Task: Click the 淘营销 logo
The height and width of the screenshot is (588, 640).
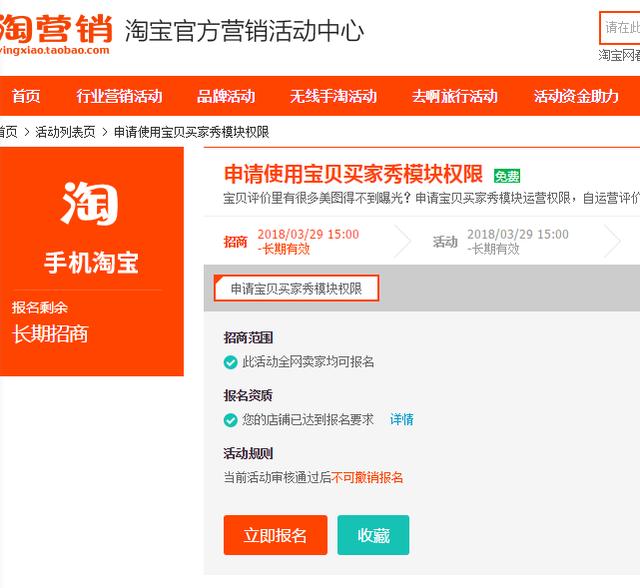Action: 56,34
